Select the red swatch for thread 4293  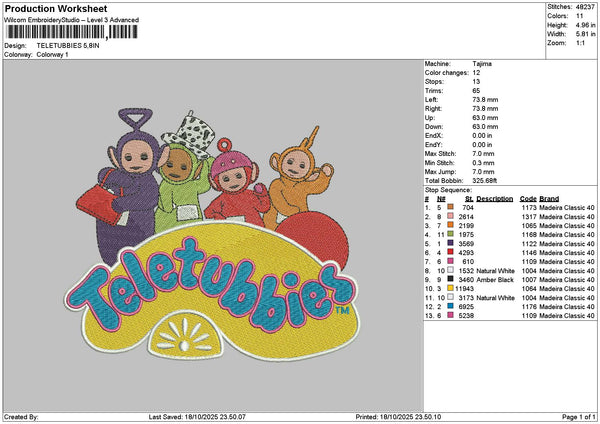pyautogui.click(x=451, y=252)
